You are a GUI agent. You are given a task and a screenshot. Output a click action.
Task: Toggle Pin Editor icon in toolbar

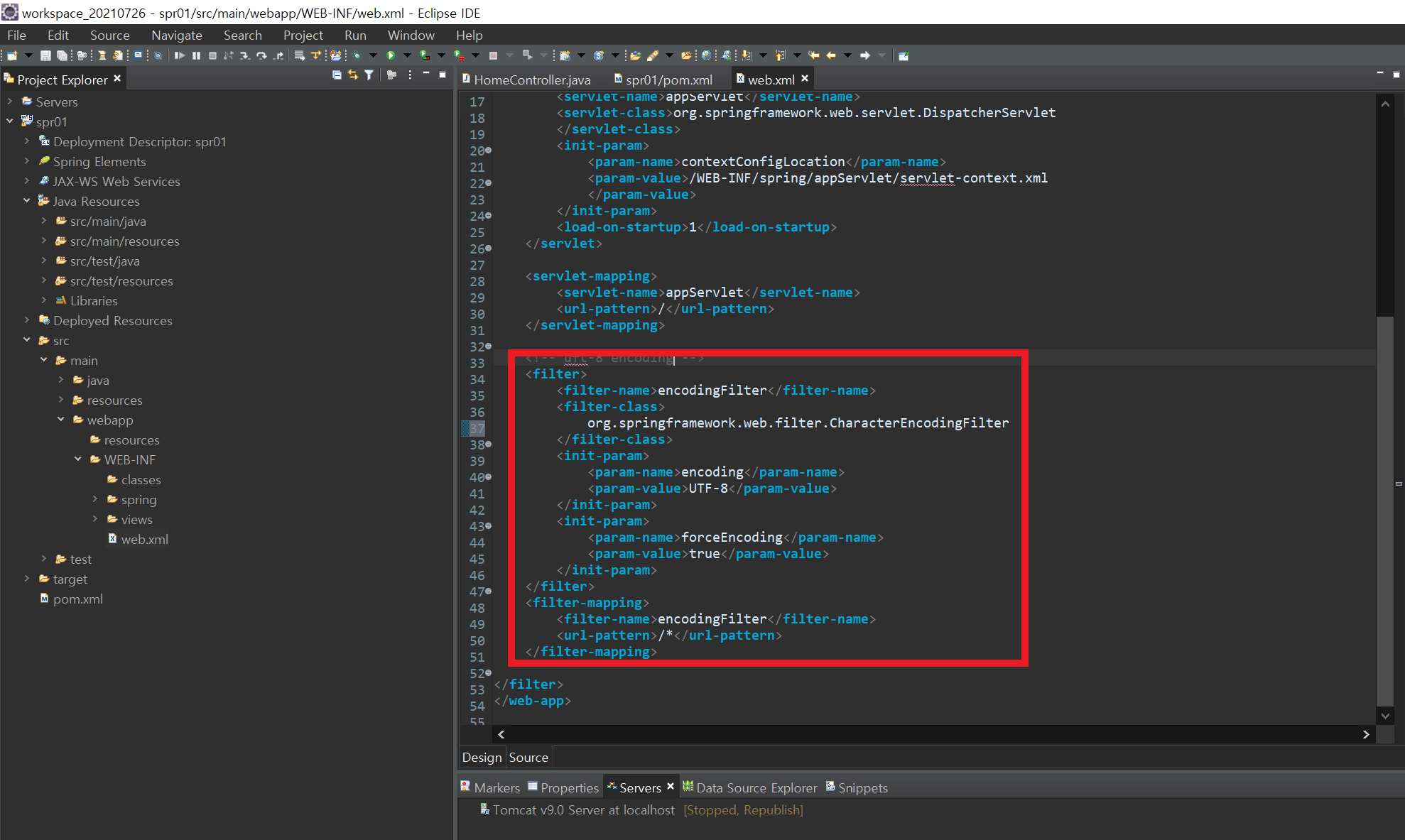tap(904, 55)
